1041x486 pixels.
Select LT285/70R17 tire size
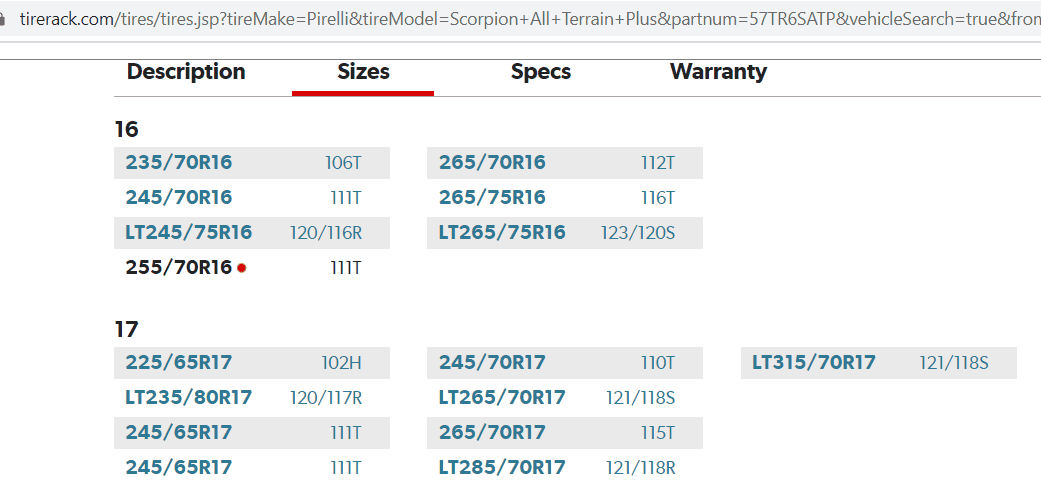click(x=502, y=468)
